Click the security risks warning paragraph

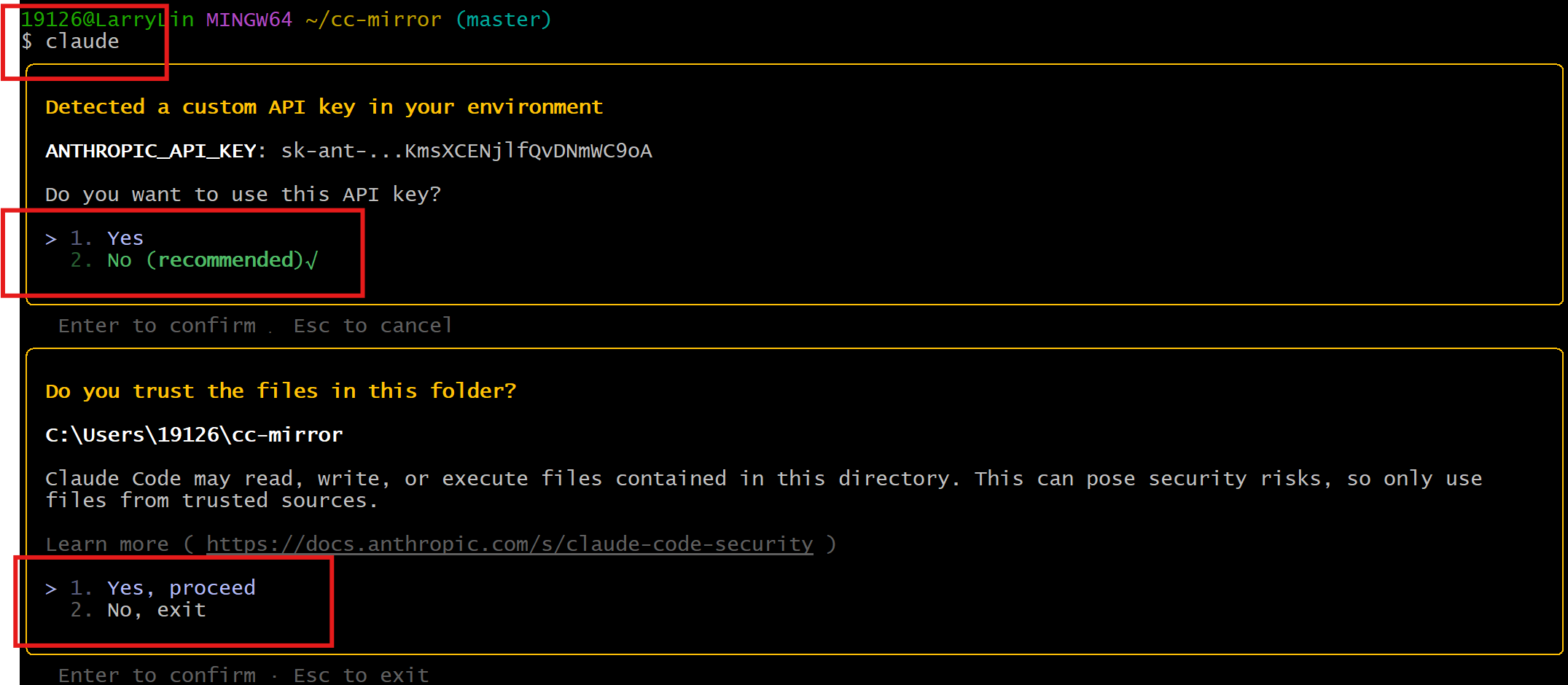(763, 490)
